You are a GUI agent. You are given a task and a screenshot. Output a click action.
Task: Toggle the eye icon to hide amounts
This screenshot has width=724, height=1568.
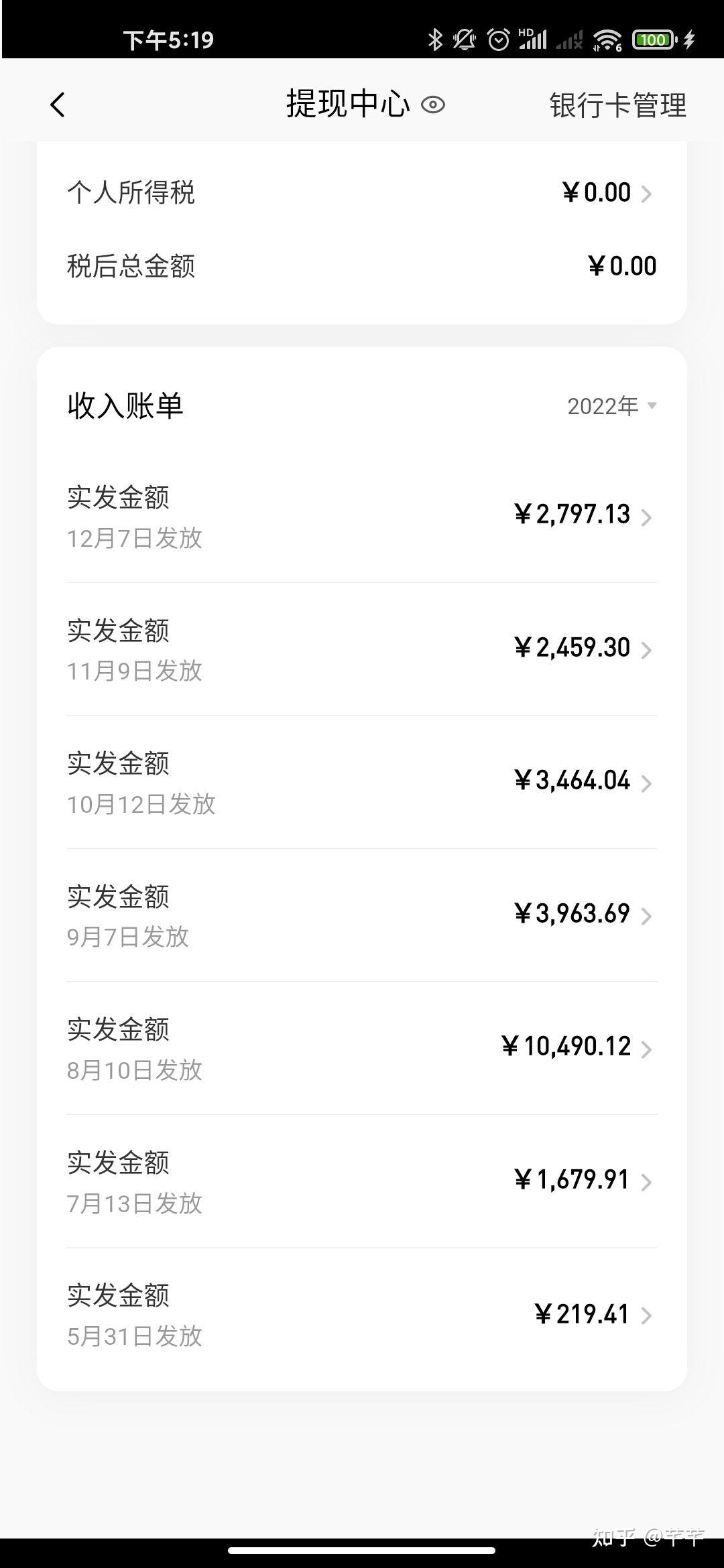coord(433,105)
